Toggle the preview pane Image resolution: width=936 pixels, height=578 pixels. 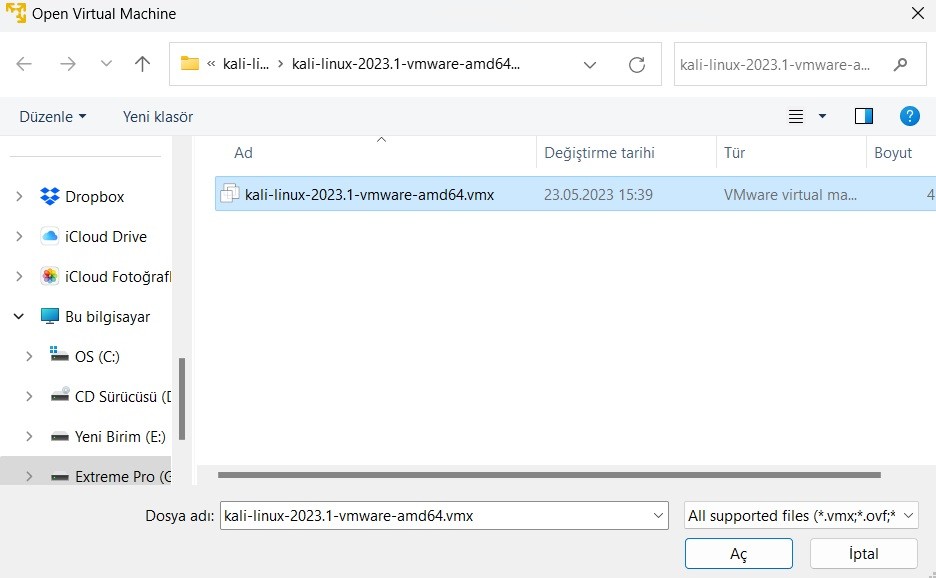pyautogui.click(x=863, y=115)
